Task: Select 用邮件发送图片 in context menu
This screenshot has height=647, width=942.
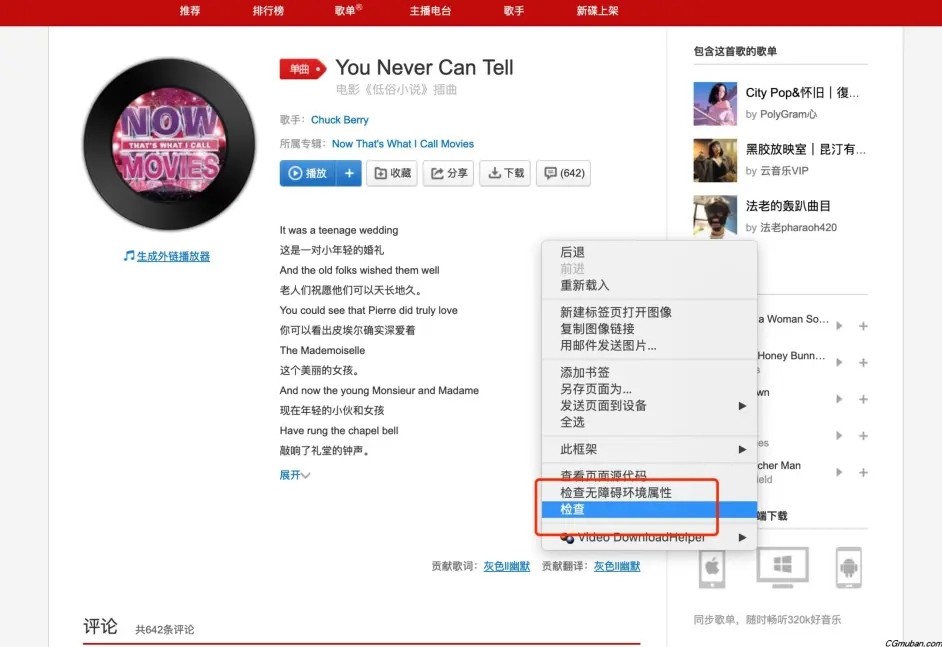Action: 649,345
